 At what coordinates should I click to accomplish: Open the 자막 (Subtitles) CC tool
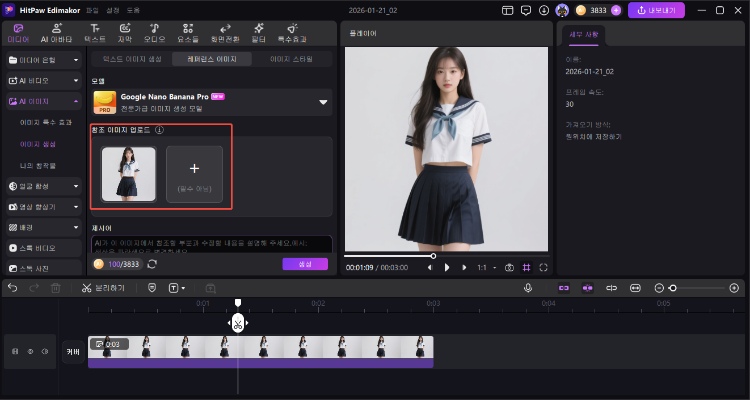pos(125,33)
